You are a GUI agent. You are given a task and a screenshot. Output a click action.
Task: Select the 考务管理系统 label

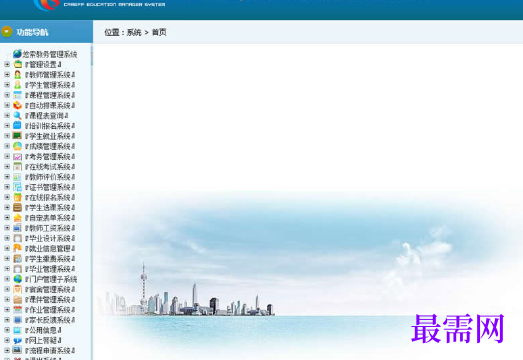(50, 156)
